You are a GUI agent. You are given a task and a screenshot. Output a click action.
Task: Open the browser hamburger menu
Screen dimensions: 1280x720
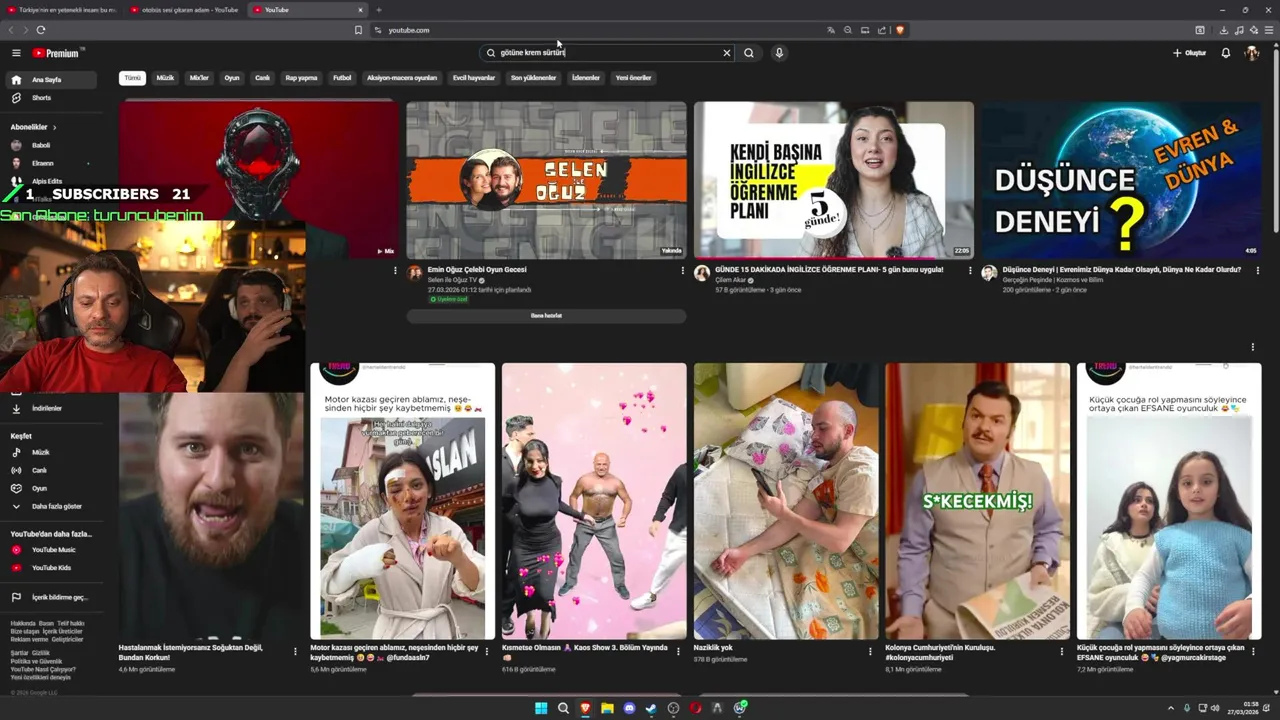coord(1270,30)
